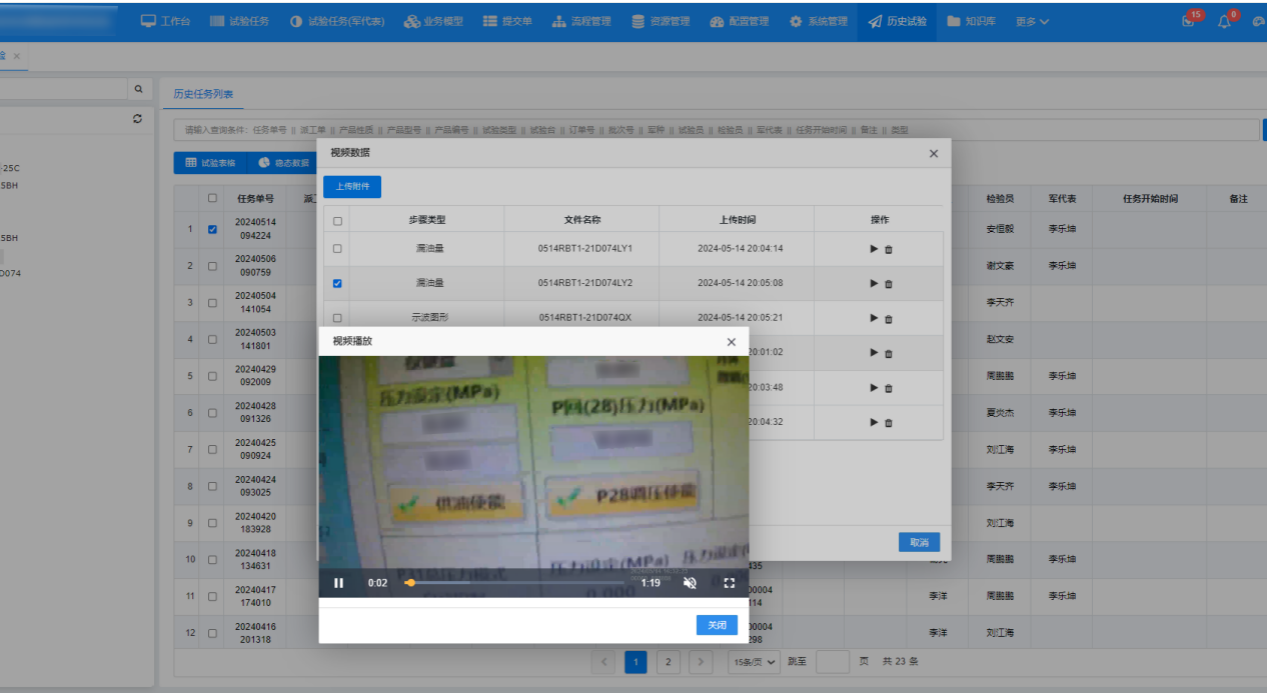This screenshot has width=1267, height=693.
Task: Select page 1 in pagination
Action: pos(636,662)
